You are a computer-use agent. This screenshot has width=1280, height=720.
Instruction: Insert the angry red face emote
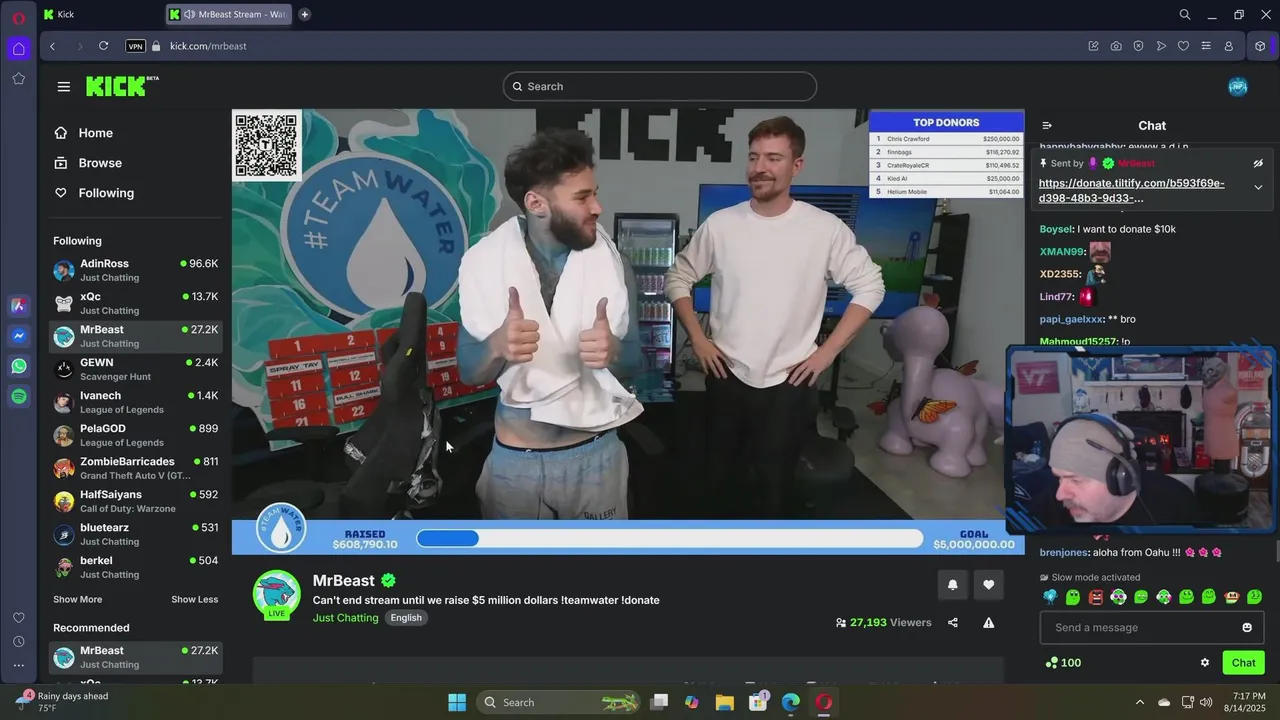coord(1096,597)
